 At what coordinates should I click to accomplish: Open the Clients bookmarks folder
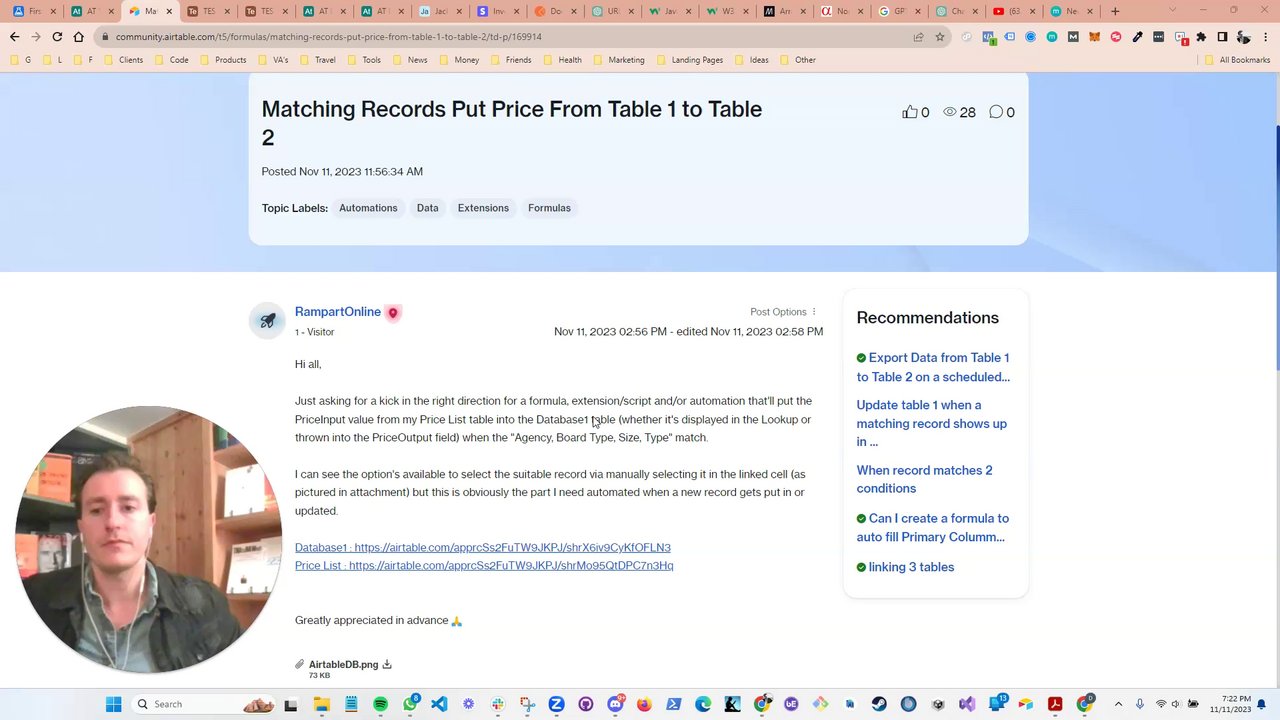click(x=124, y=60)
